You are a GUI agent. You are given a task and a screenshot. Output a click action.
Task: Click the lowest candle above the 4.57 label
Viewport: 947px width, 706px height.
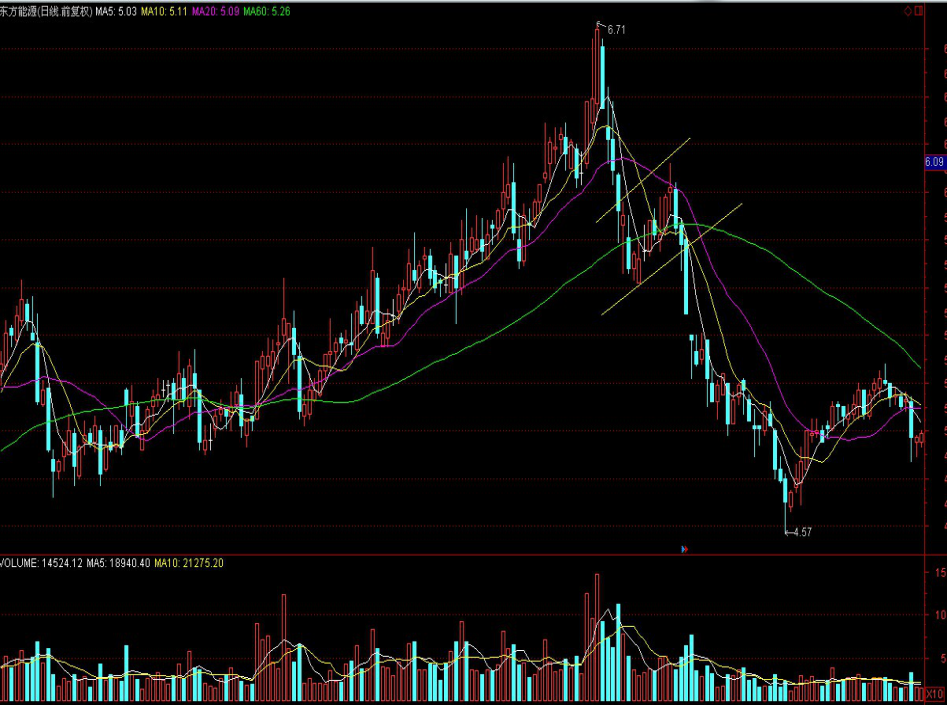789,495
